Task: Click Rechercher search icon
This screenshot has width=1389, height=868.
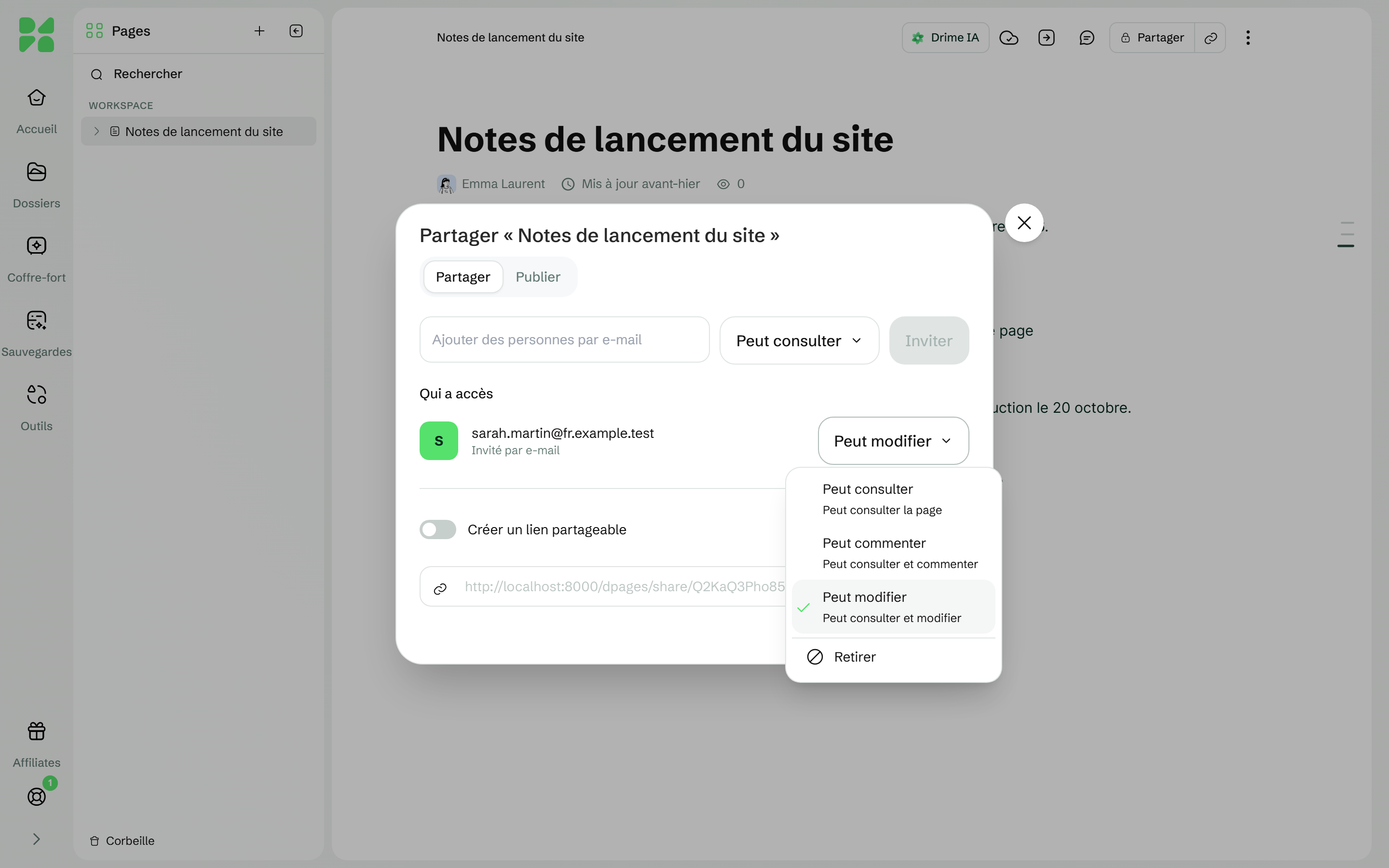Action: (x=96, y=75)
